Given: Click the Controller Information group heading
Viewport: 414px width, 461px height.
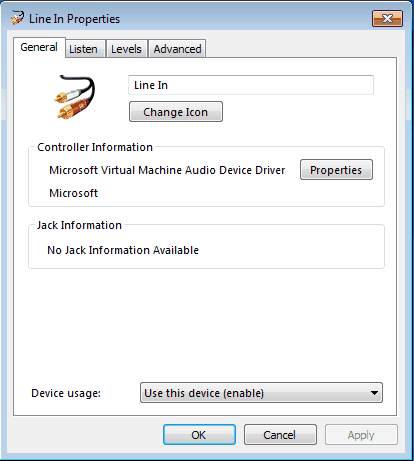Looking at the screenshot, I should [x=95, y=147].
